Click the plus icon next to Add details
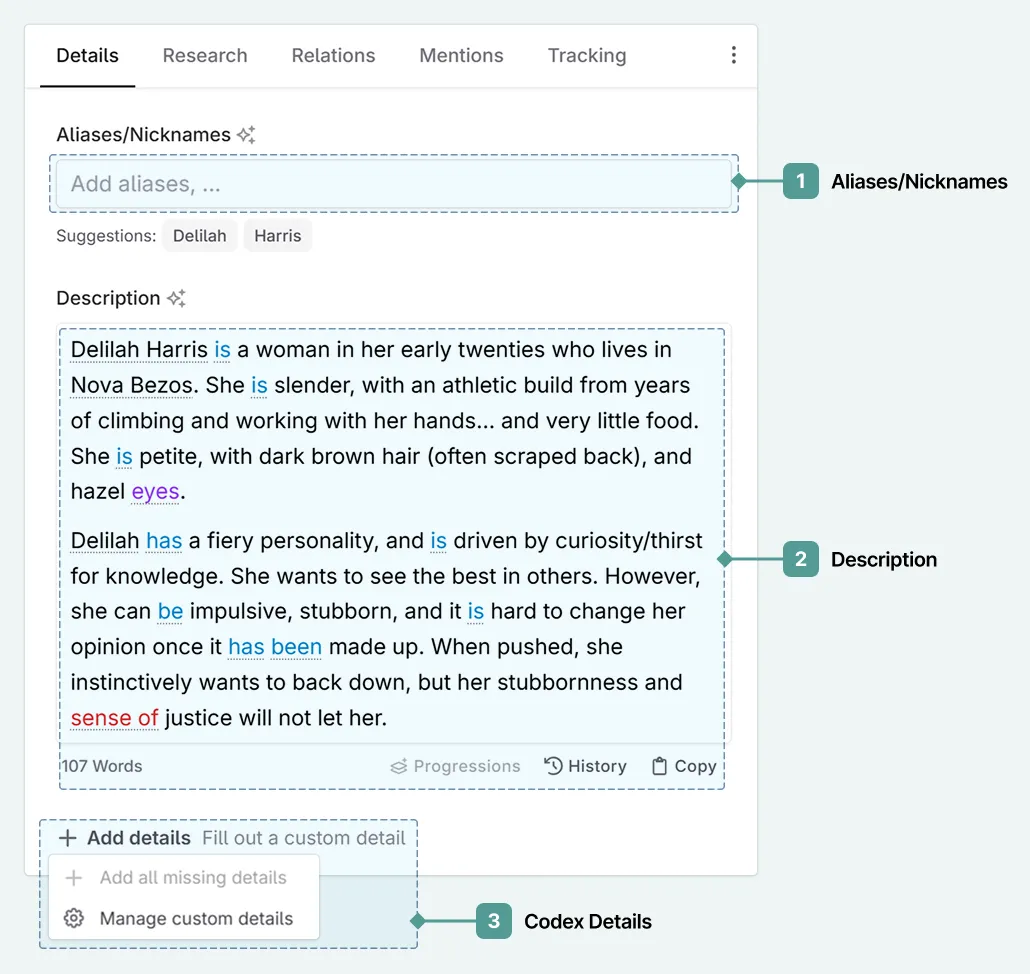This screenshot has height=974, width=1030. pos(67,838)
